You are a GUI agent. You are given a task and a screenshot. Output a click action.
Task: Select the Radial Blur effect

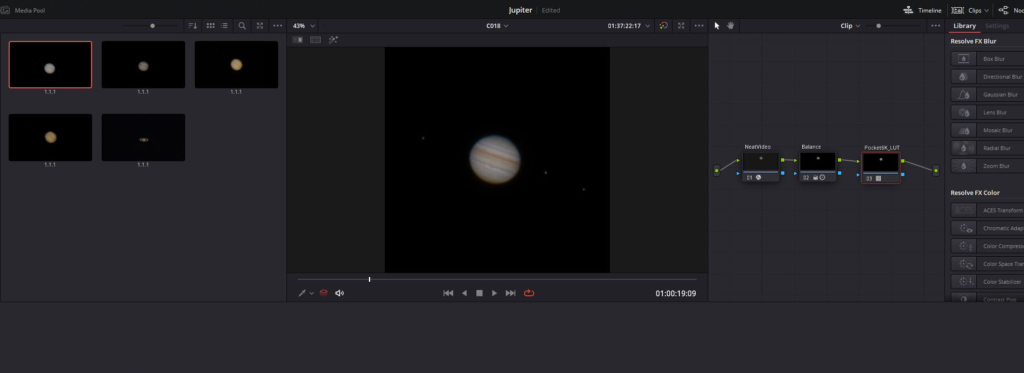(x=987, y=148)
